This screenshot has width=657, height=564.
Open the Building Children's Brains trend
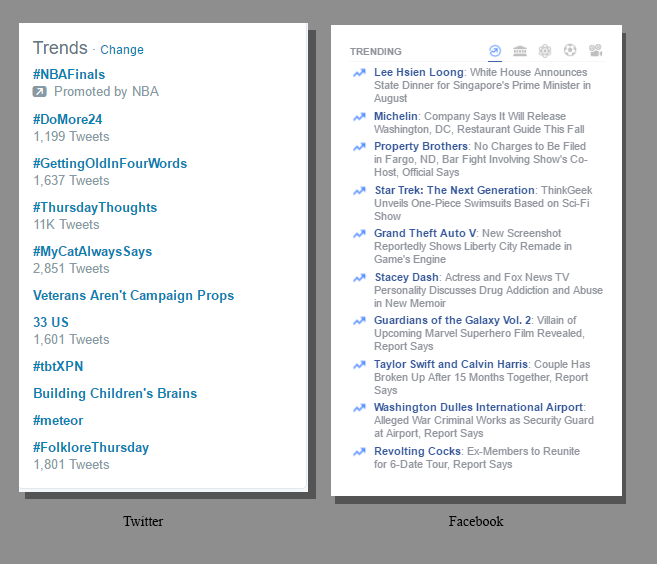[x=115, y=393]
